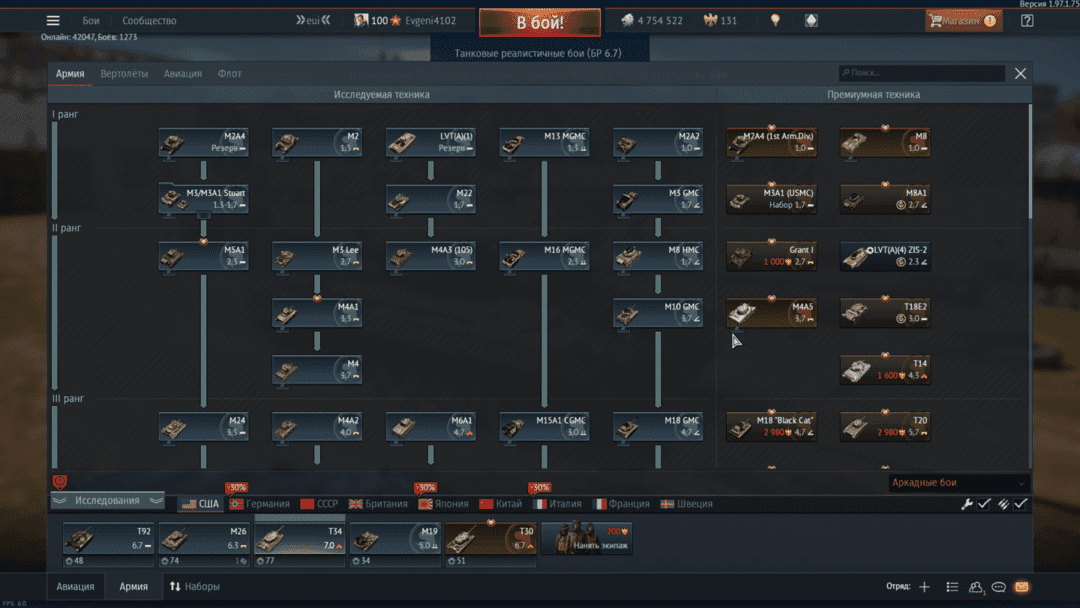The height and width of the screenshot is (608, 1080).
Task: Click the lightbulb hints icon
Action: pos(775,21)
